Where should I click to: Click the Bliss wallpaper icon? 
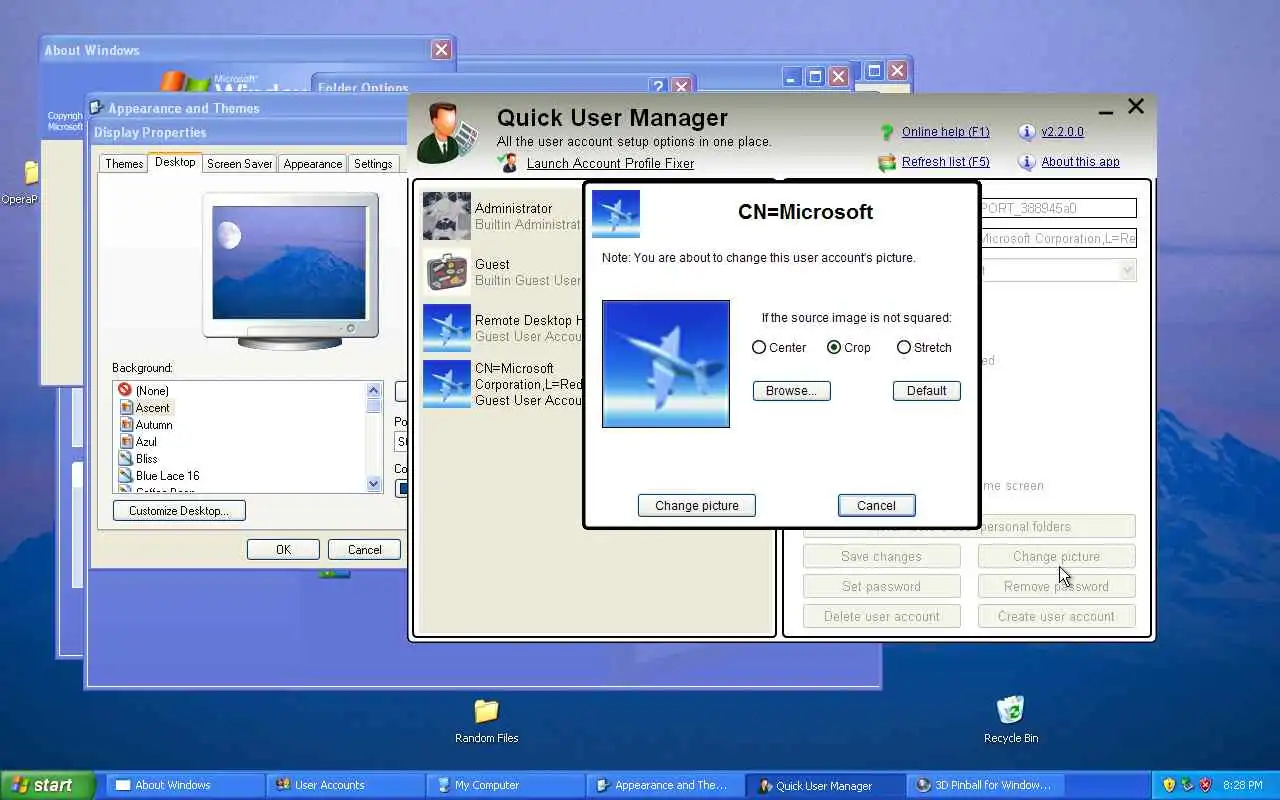click(x=126, y=458)
